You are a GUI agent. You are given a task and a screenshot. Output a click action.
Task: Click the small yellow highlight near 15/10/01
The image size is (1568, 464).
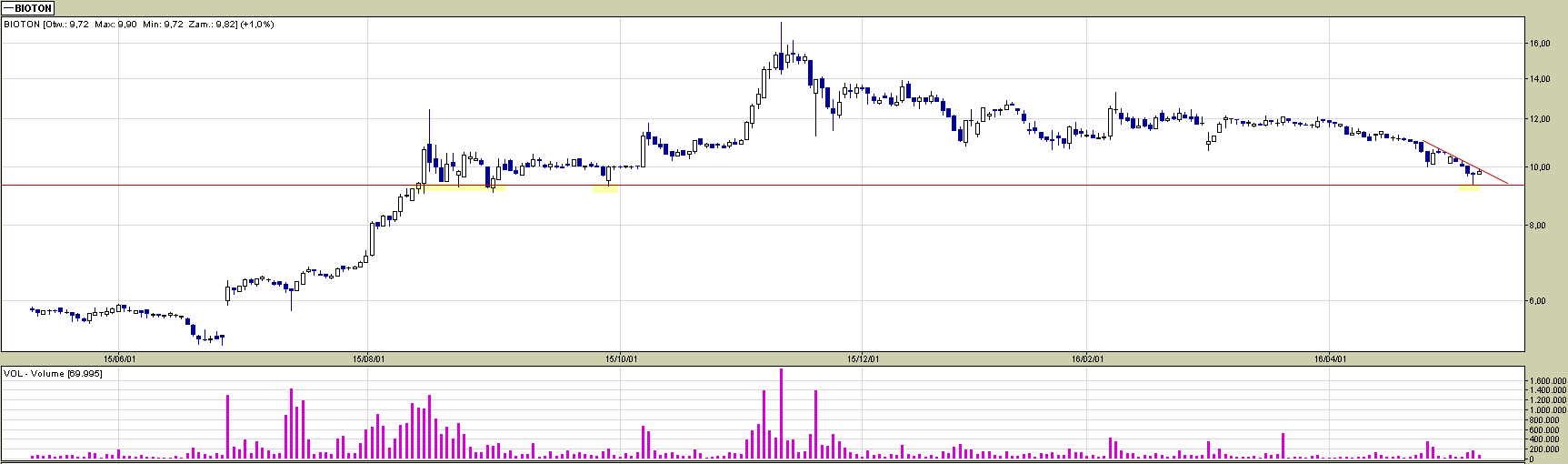604,188
